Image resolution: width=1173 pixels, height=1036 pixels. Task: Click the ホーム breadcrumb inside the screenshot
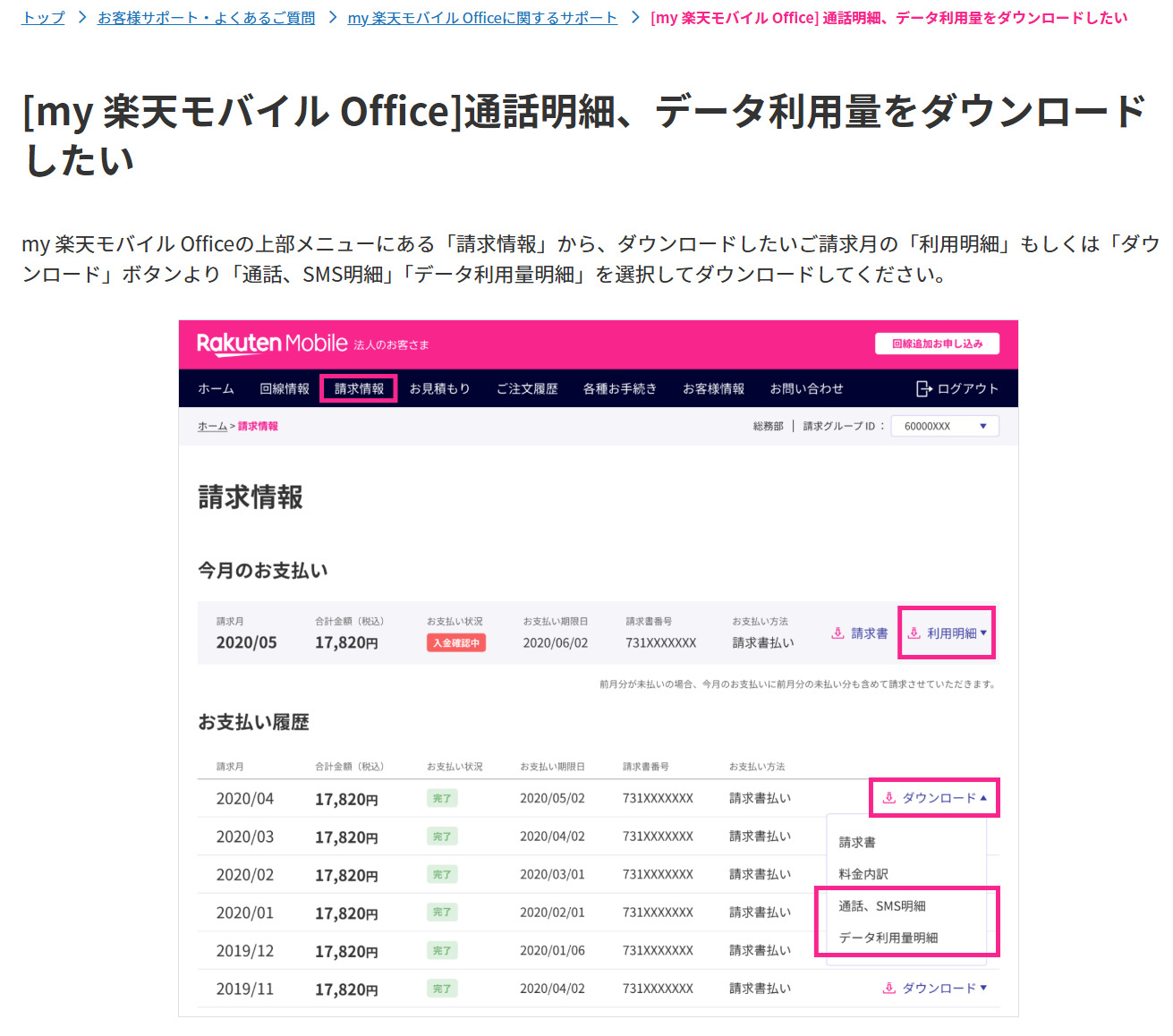pos(212,427)
